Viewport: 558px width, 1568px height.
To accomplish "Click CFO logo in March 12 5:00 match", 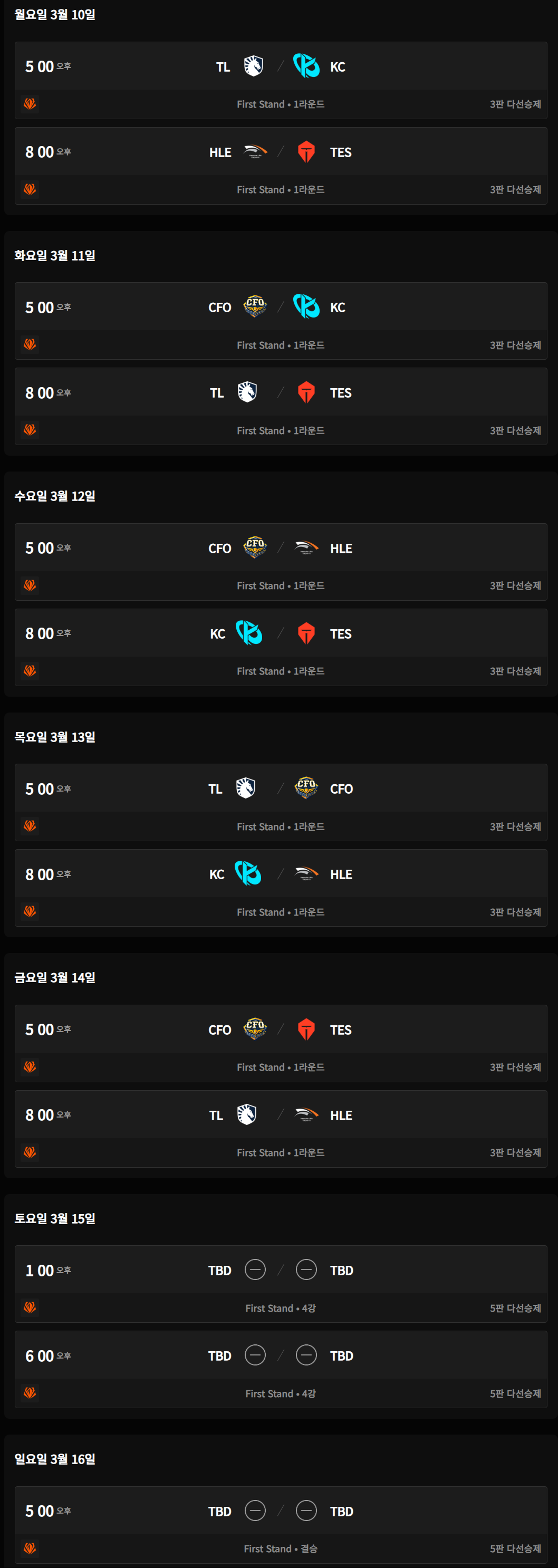I will point(255,546).
